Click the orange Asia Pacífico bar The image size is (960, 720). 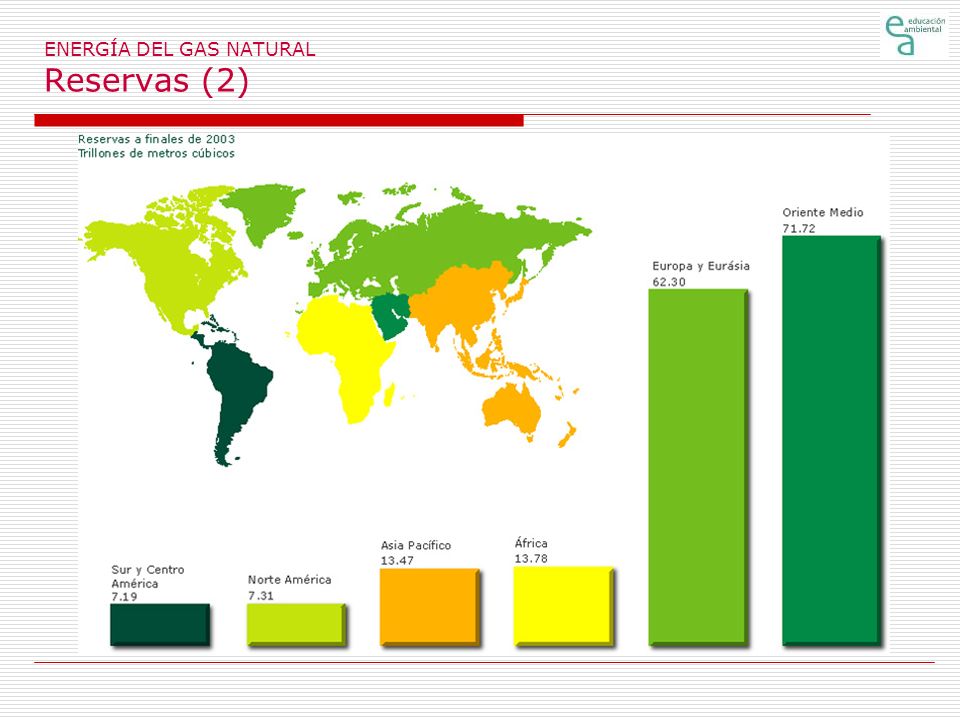click(x=430, y=607)
